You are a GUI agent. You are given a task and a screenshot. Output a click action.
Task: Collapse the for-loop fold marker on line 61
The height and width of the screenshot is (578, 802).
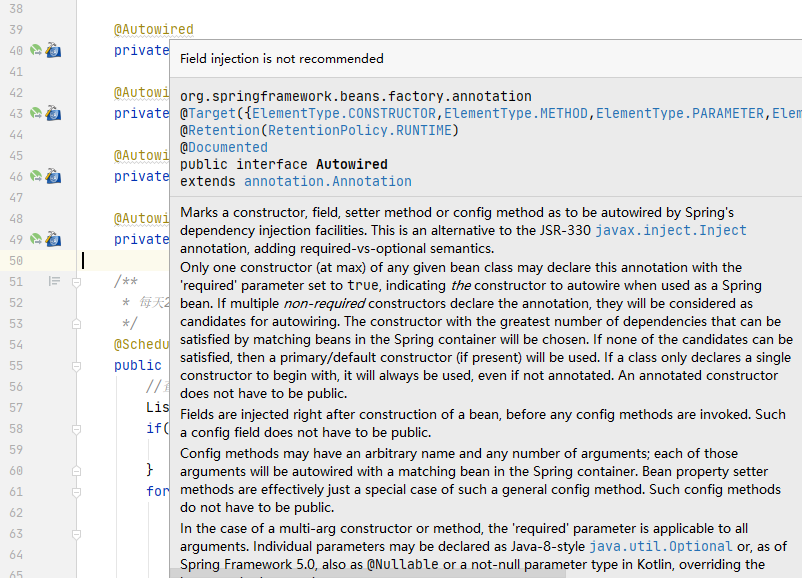(76, 492)
